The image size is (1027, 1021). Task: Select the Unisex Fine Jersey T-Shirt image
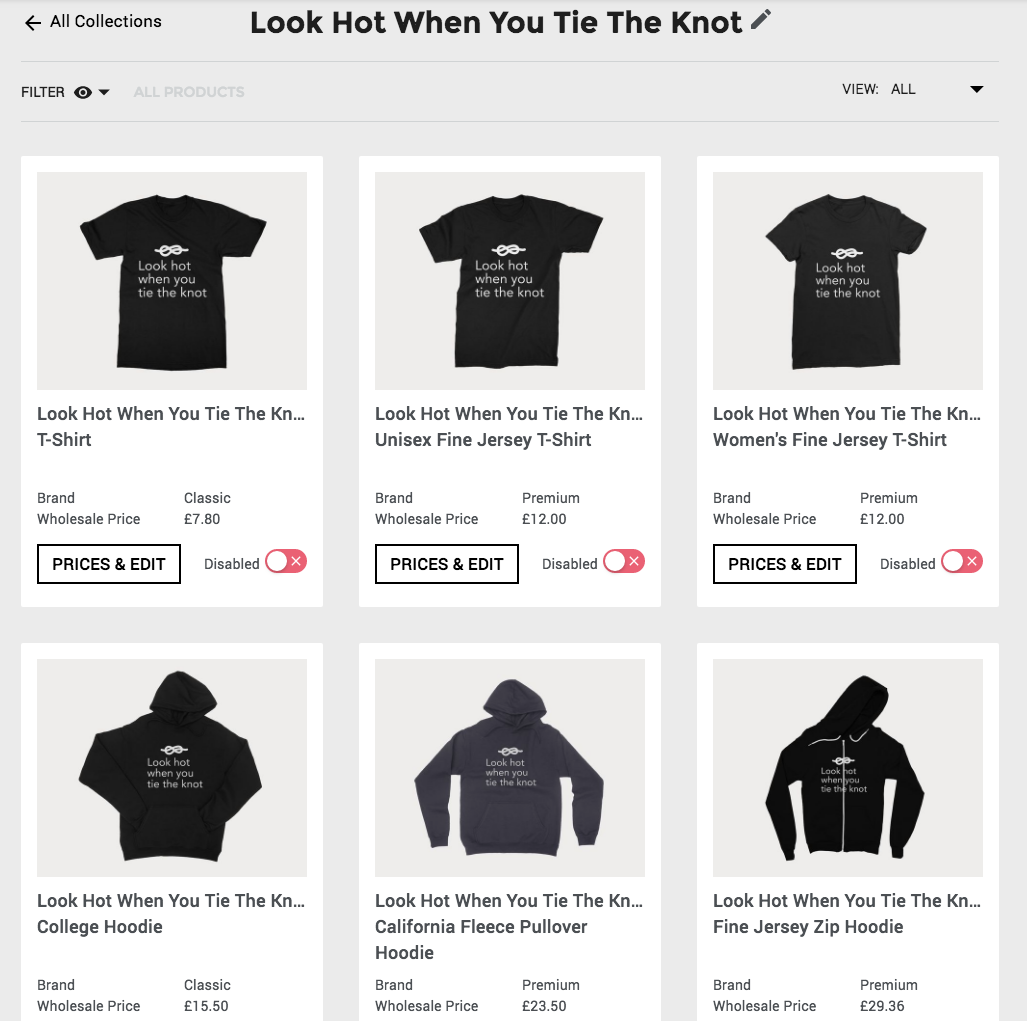point(510,281)
